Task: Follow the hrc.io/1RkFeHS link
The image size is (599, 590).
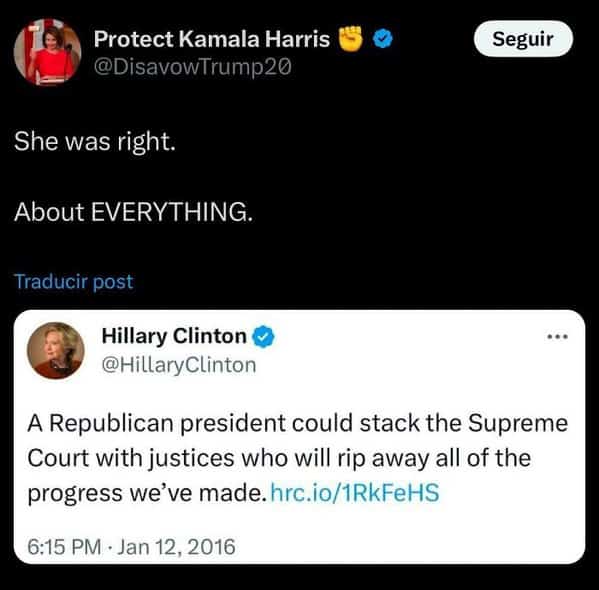Action: click(355, 492)
